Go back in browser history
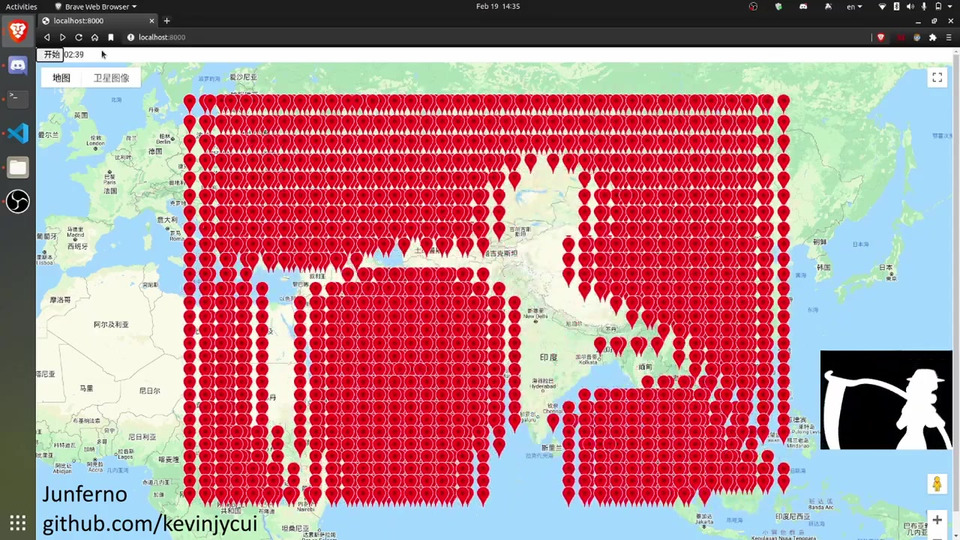This screenshot has width=960, height=540. (47, 37)
